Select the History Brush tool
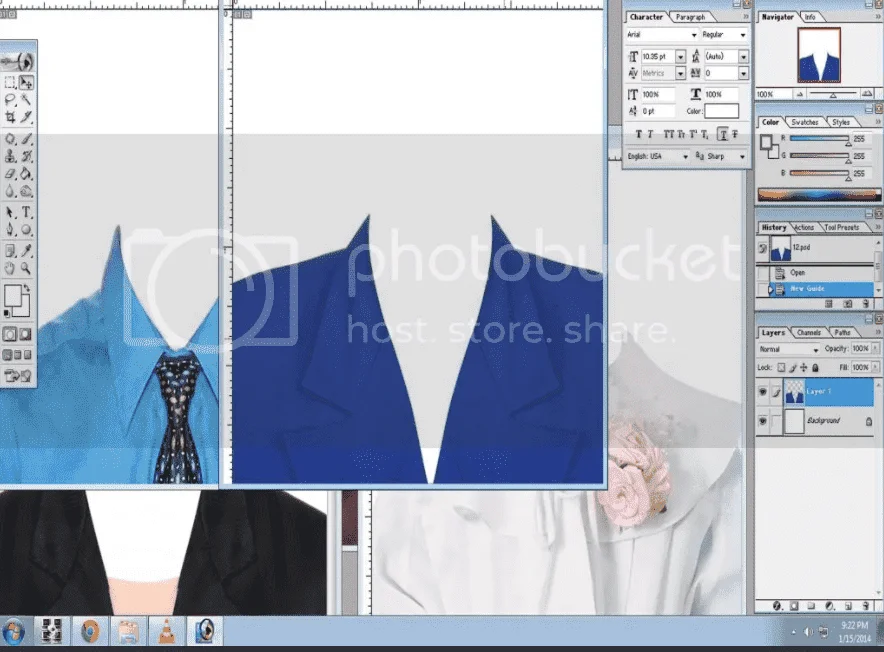Image resolution: width=884 pixels, height=652 pixels. [26, 156]
